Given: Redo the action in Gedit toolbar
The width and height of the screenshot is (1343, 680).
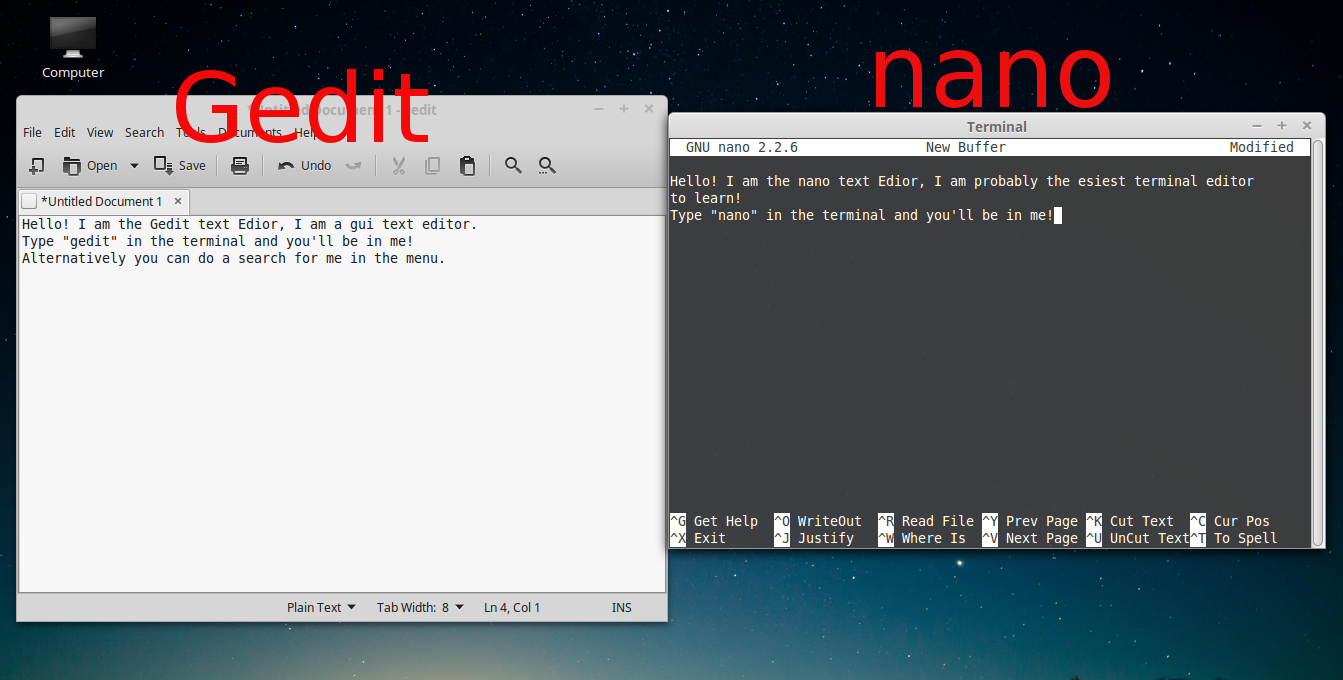Looking at the screenshot, I should pyautogui.click(x=353, y=165).
